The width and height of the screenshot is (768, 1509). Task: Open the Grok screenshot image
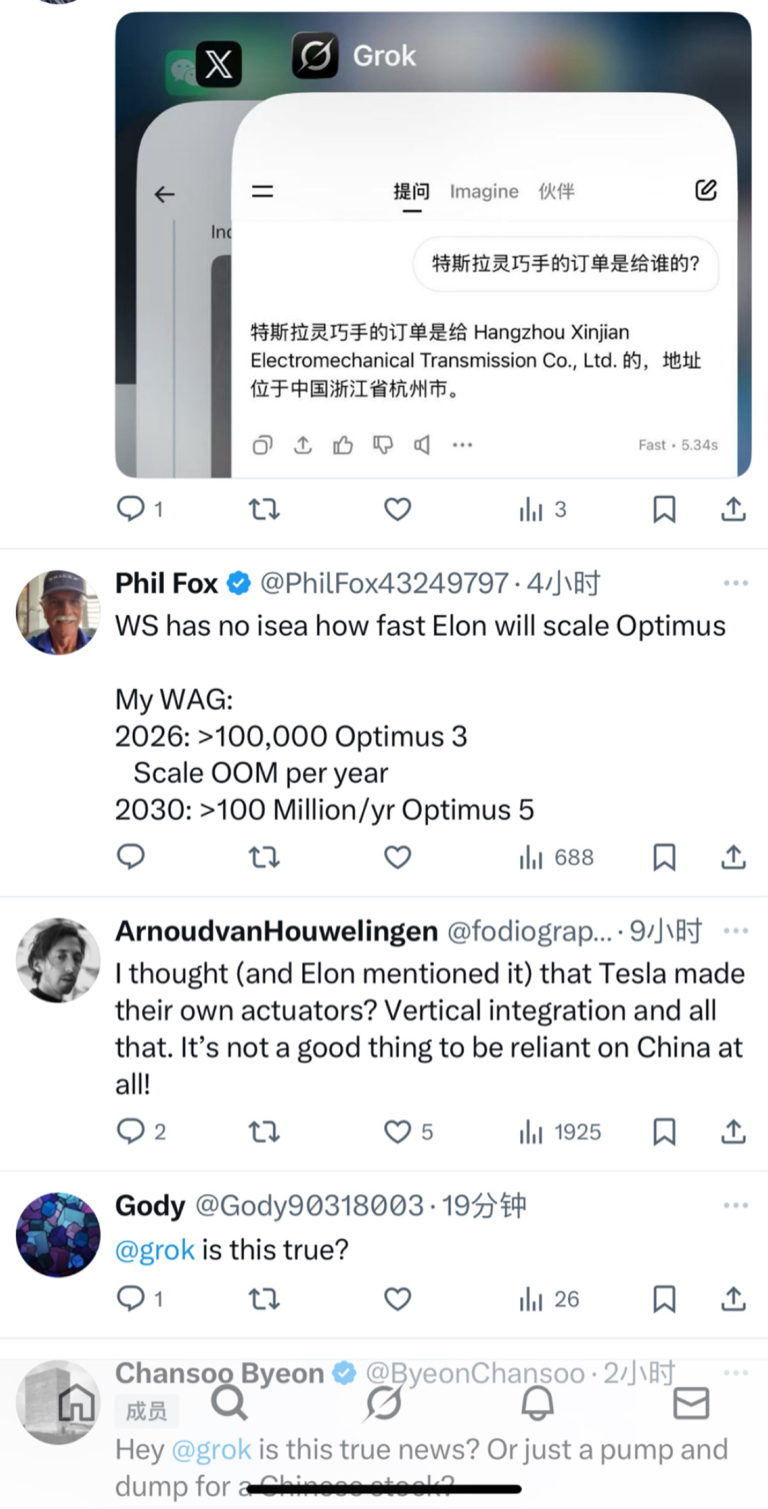click(x=433, y=244)
